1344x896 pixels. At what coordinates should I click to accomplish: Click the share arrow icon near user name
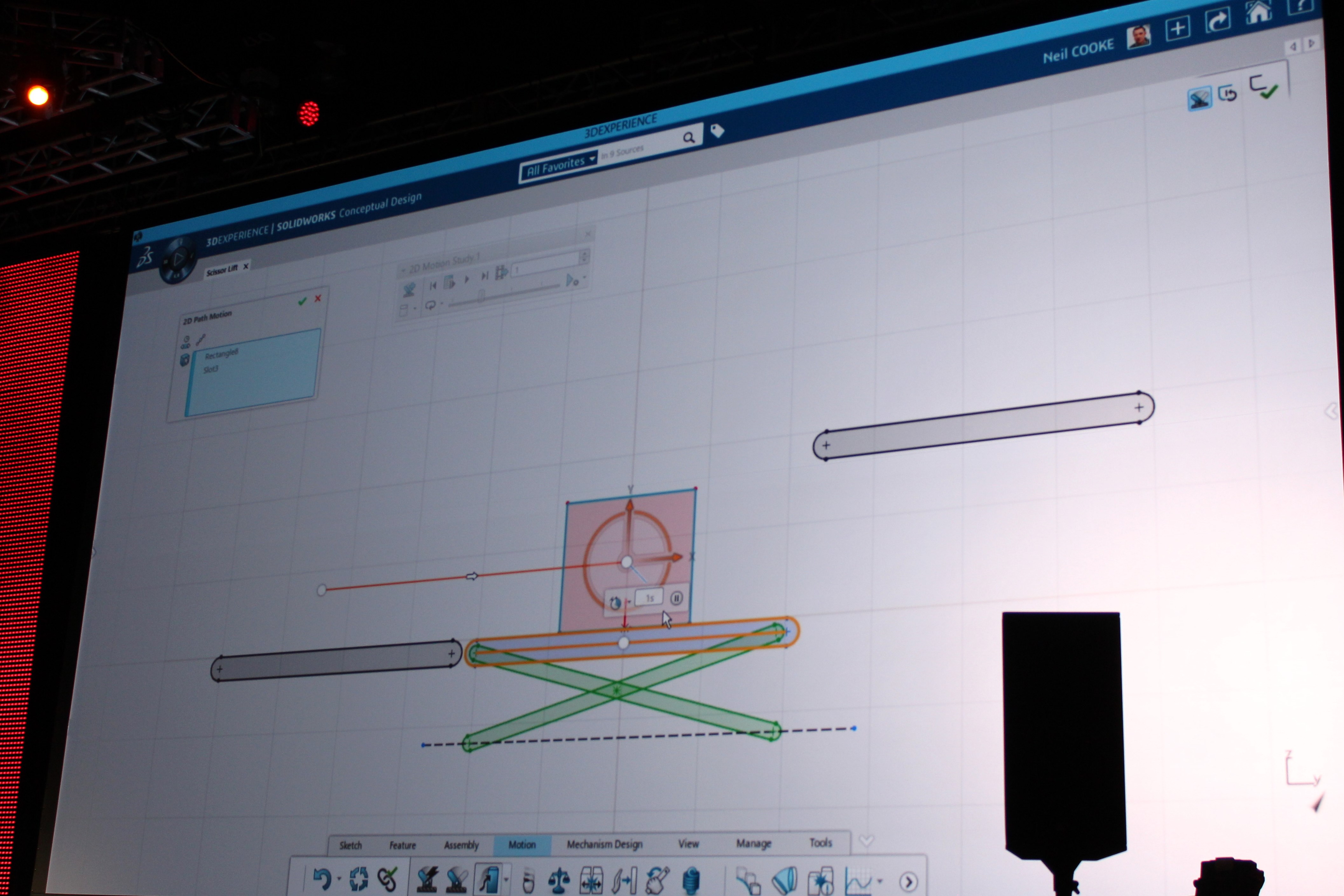[1217, 21]
